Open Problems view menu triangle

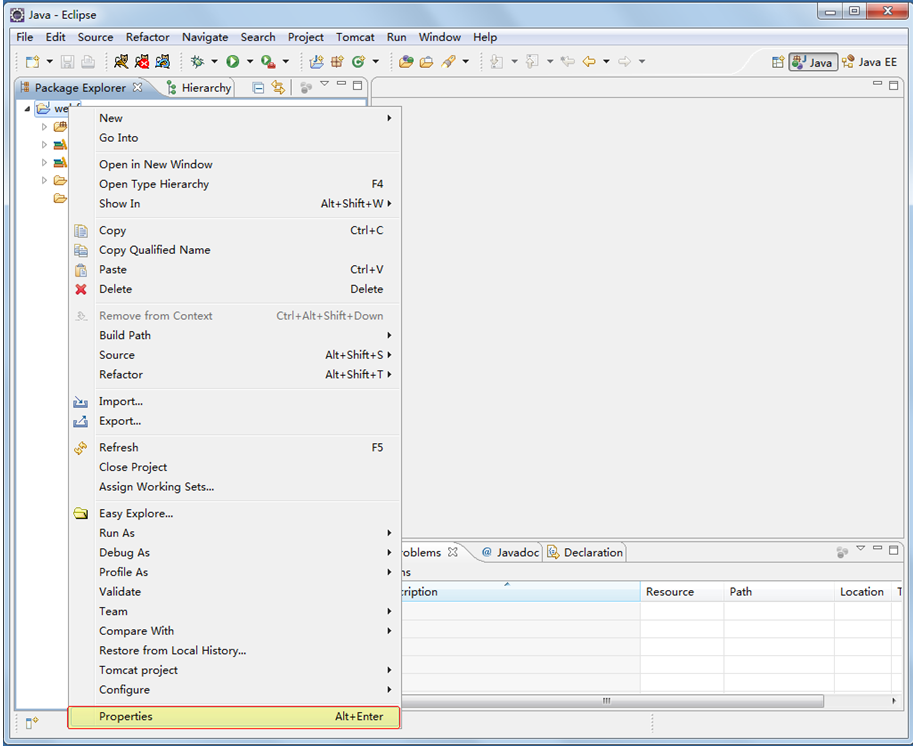pyautogui.click(x=861, y=548)
